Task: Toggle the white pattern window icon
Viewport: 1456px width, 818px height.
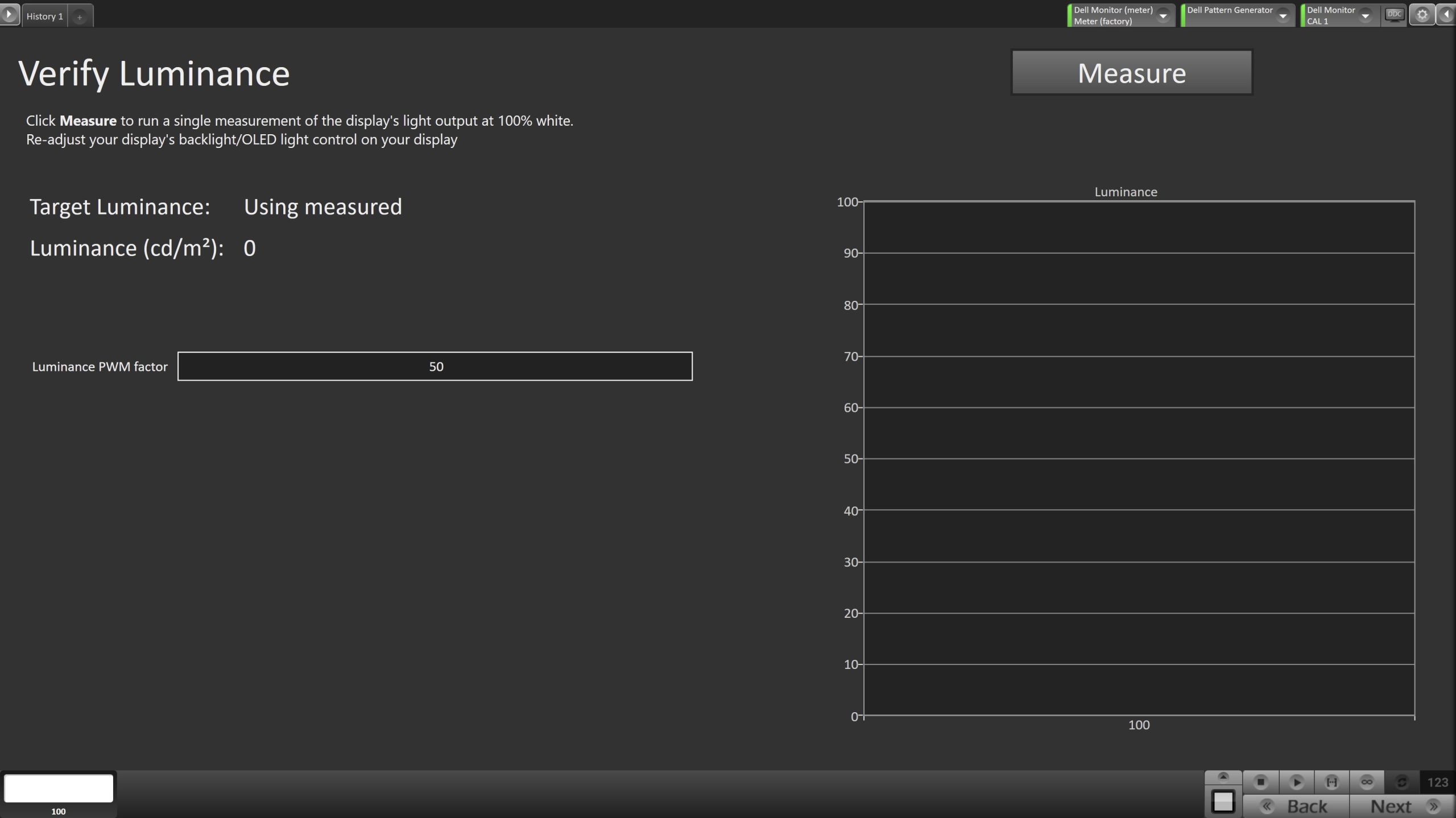Action: click(1223, 802)
